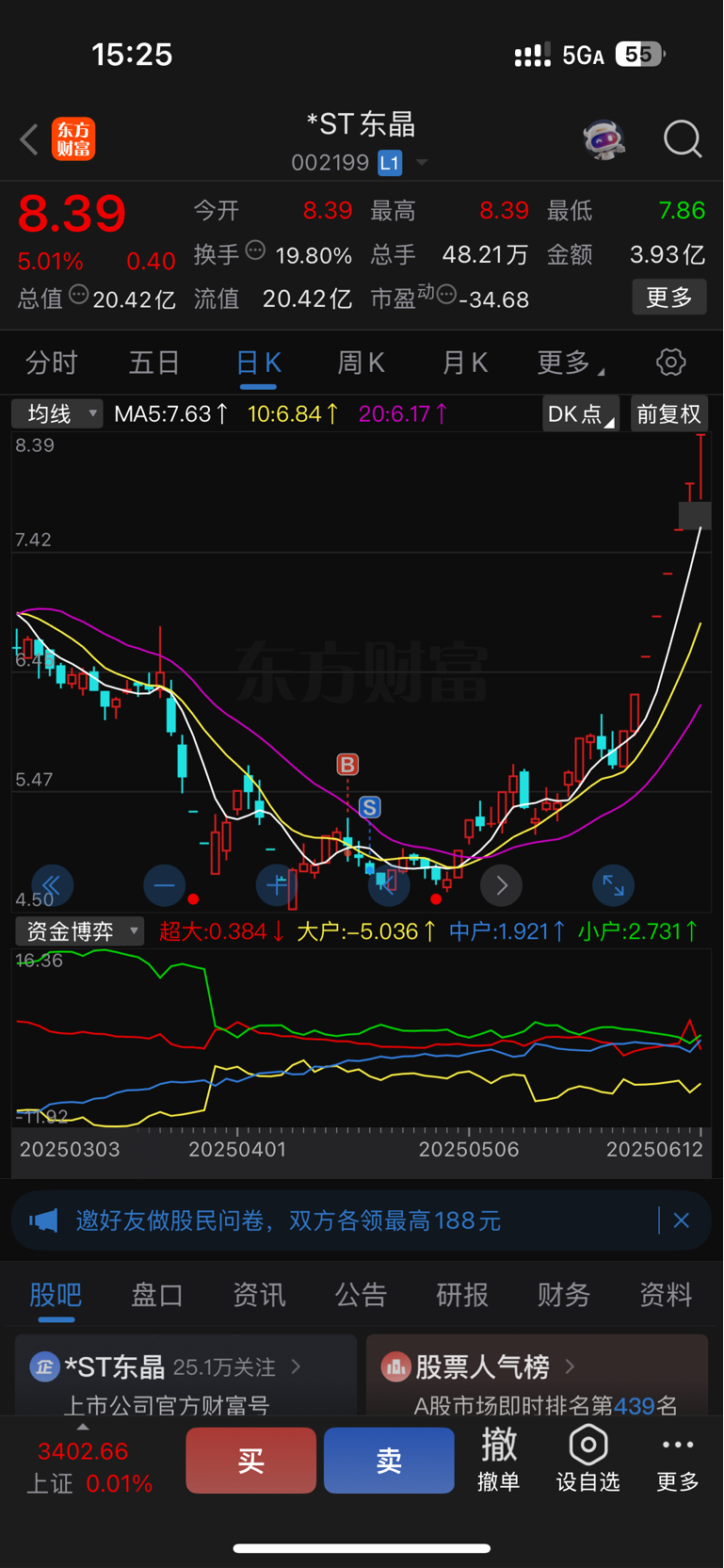Image resolution: width=724 pixels, height=1568 pixels.
Task: Tap the S sell marker on chart
Action: pos(370,807)
